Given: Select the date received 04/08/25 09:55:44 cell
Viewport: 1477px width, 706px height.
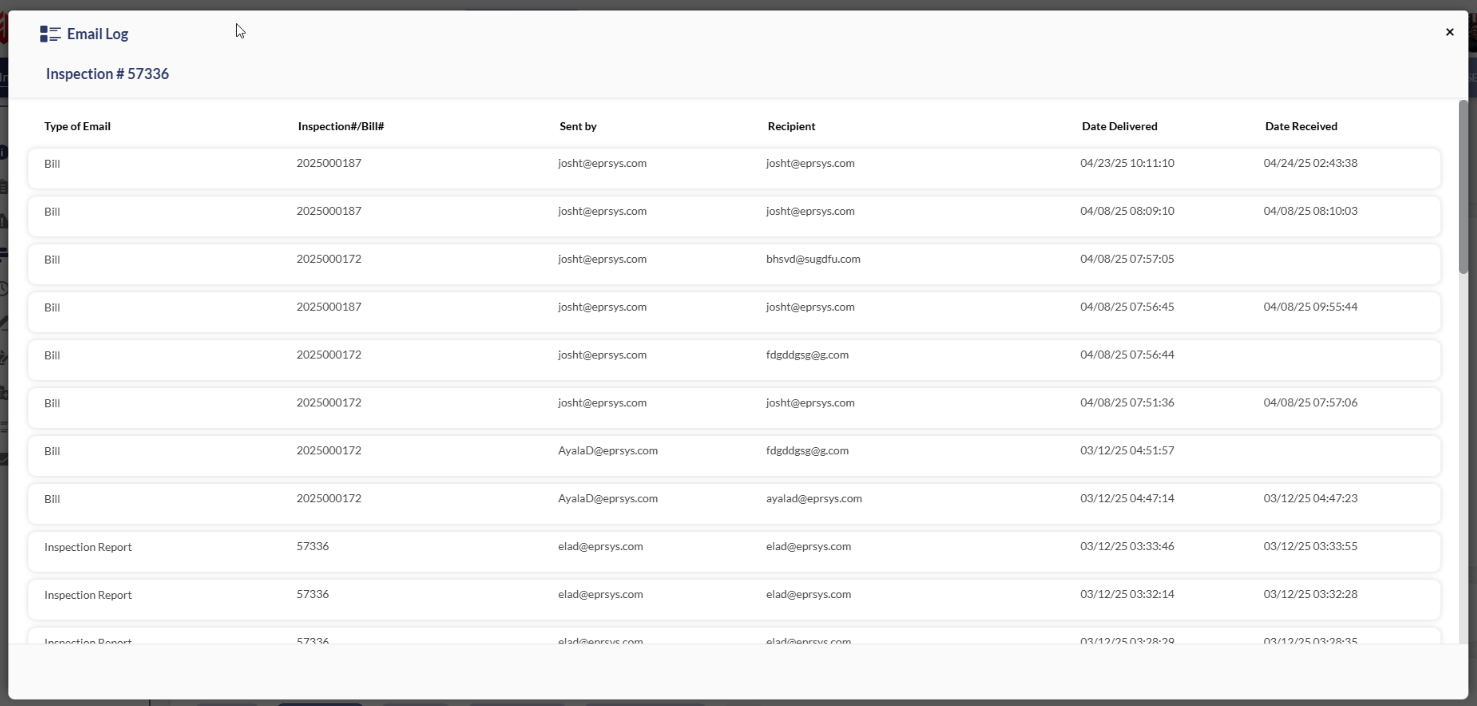Looking at the screenshot, I should pyautogui.click(x=1310, y=308).
